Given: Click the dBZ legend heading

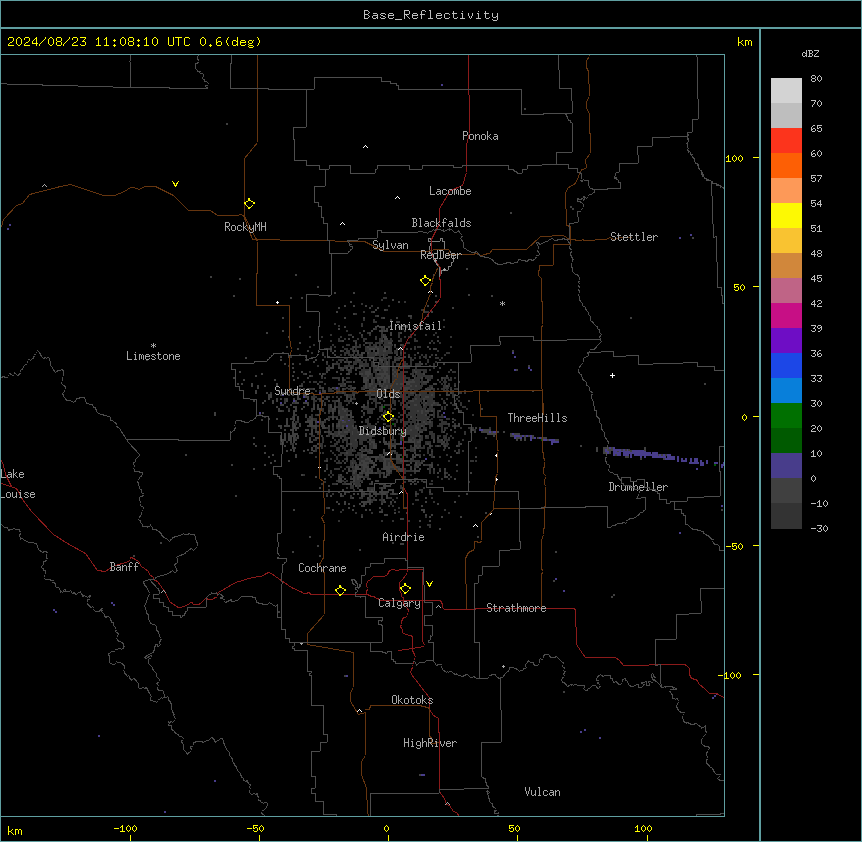Looking at the screenshot, I should tap(810, 53).
